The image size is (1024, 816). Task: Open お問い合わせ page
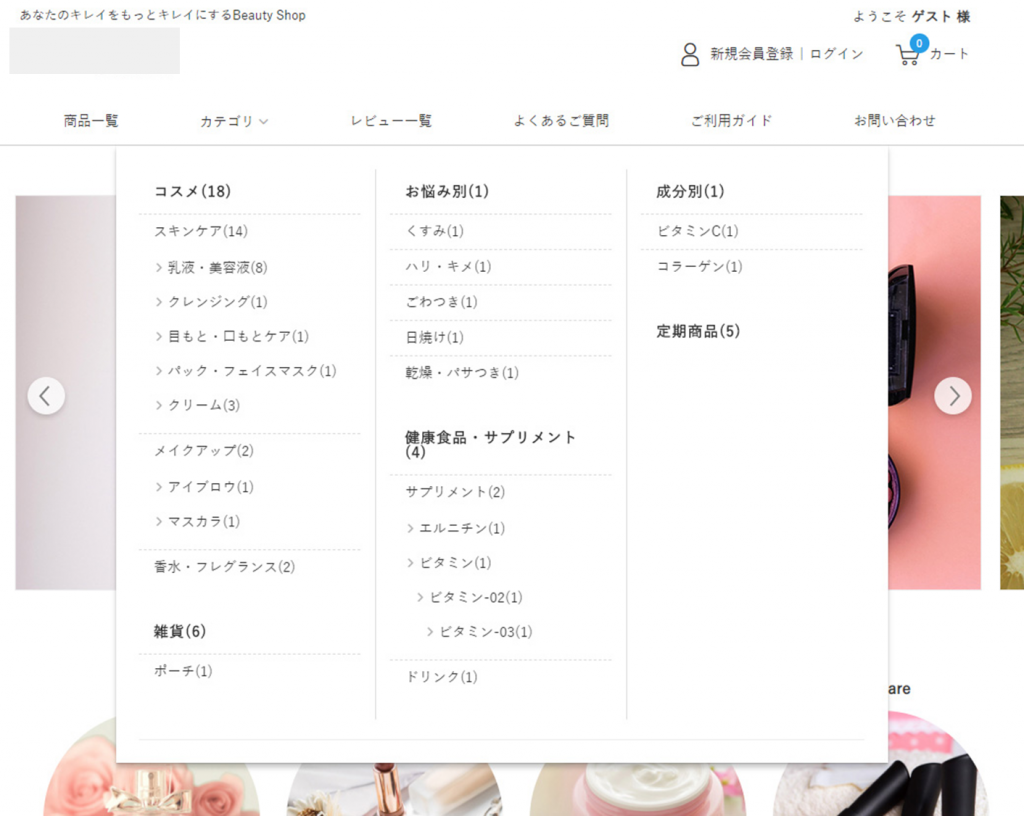895,121
